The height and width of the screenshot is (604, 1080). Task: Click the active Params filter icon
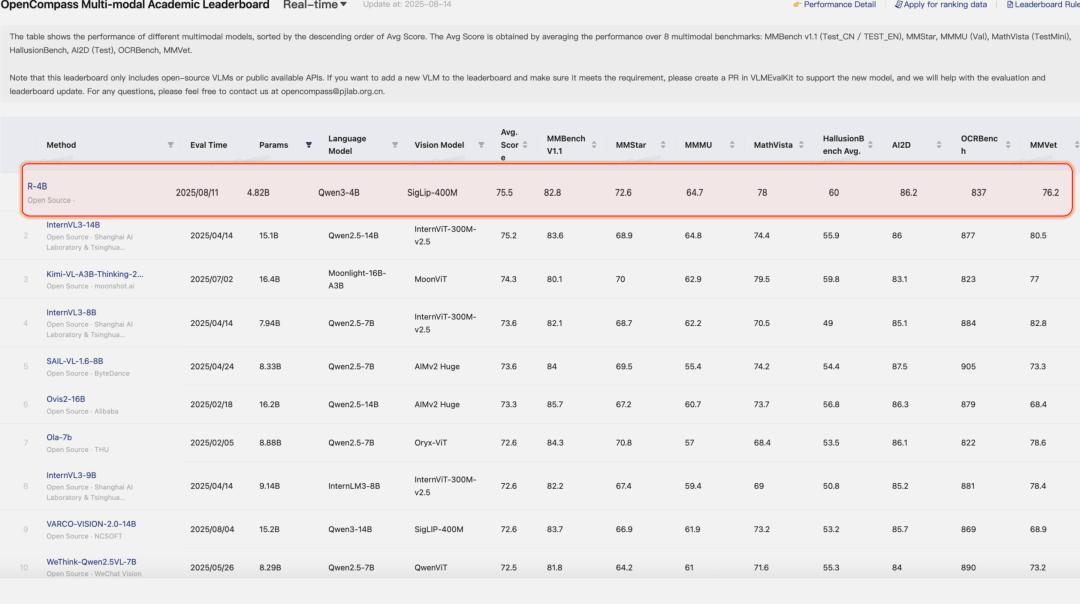tap(308, 145)
